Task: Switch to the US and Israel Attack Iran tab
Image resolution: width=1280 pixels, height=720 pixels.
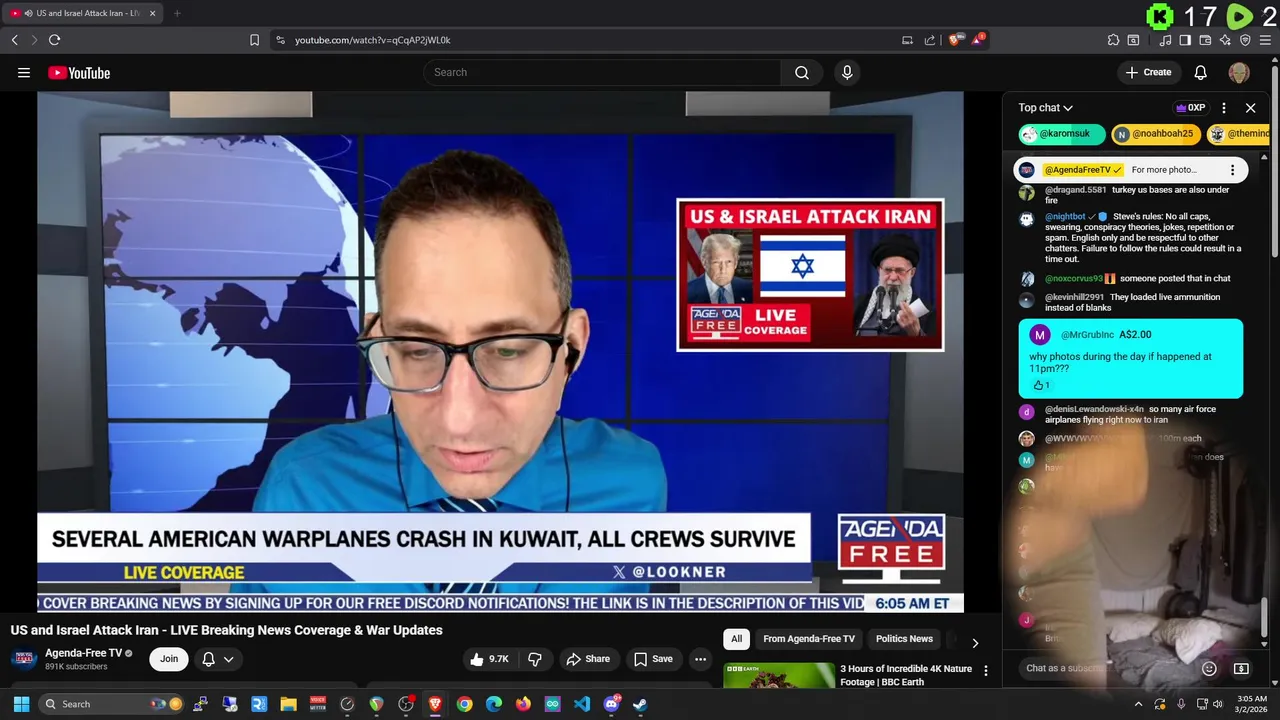Action: click(84, 13)
